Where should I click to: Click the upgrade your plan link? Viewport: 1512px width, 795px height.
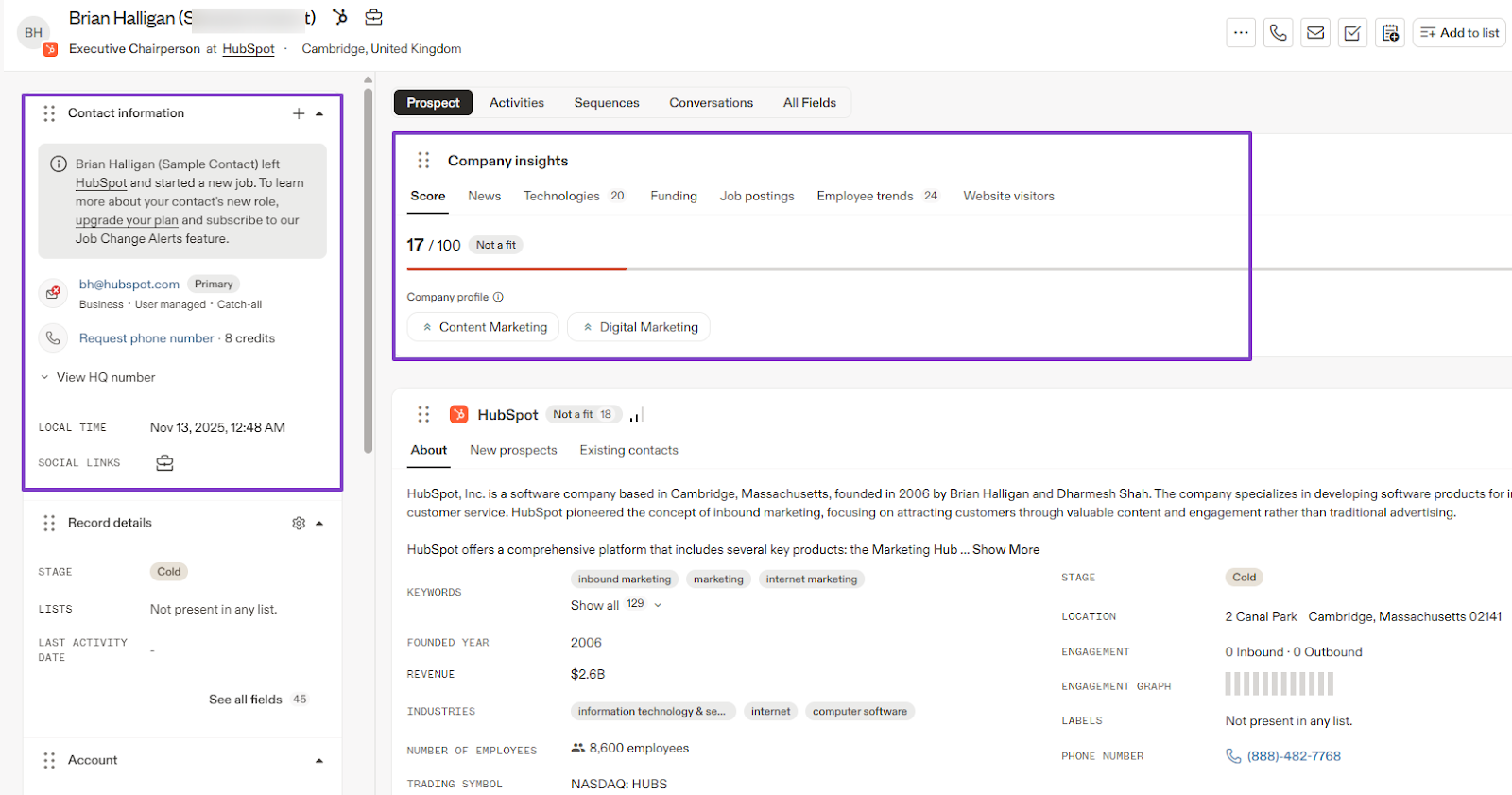click(127, 220)
